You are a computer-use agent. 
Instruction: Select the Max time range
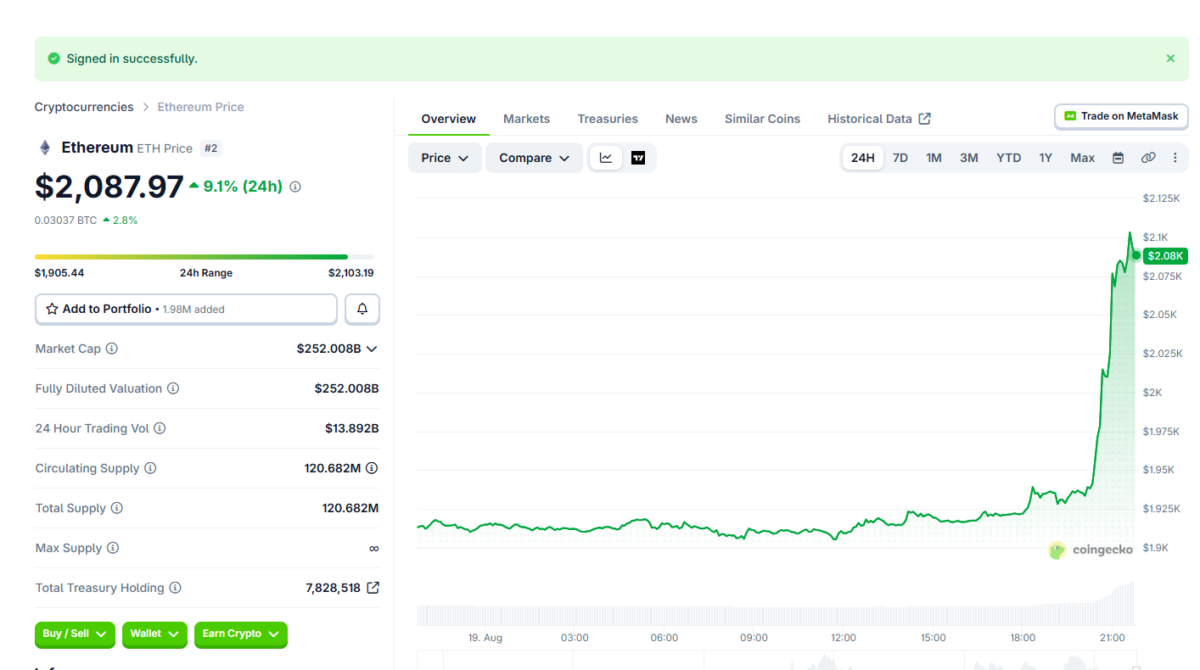coord(1082,158)
